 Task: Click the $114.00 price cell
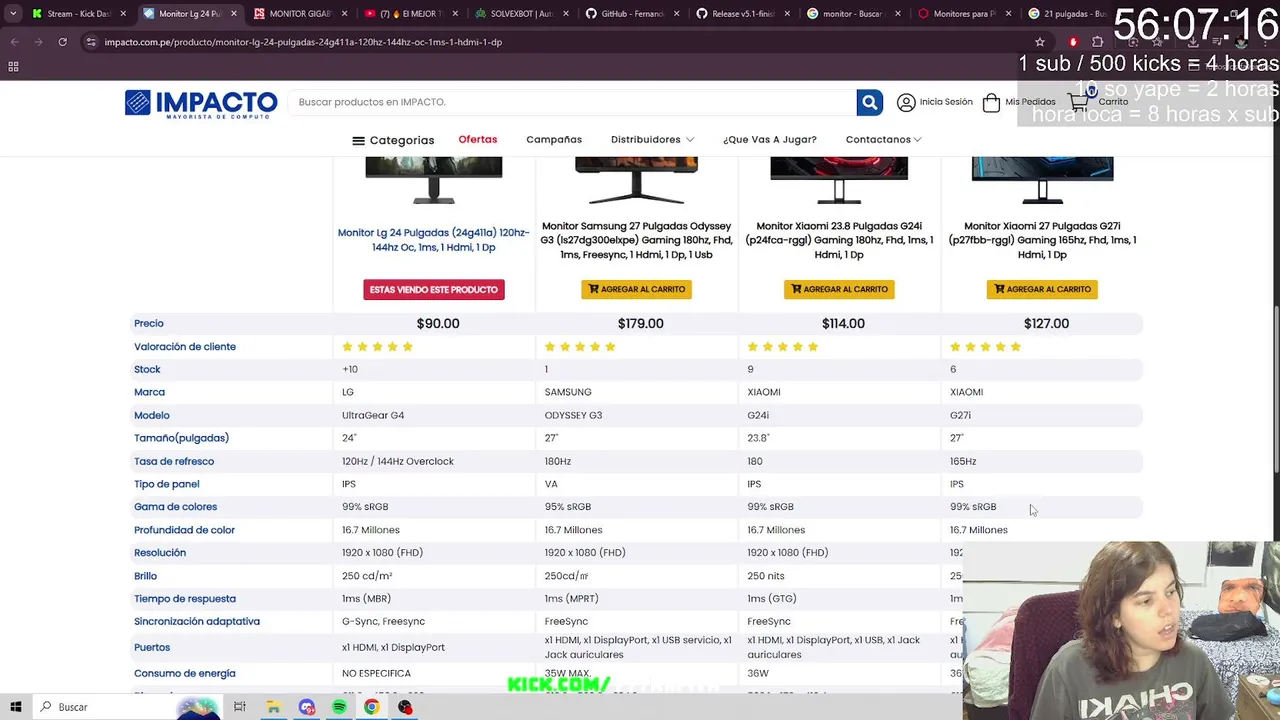pyautogui.click(x=843, y=323)
